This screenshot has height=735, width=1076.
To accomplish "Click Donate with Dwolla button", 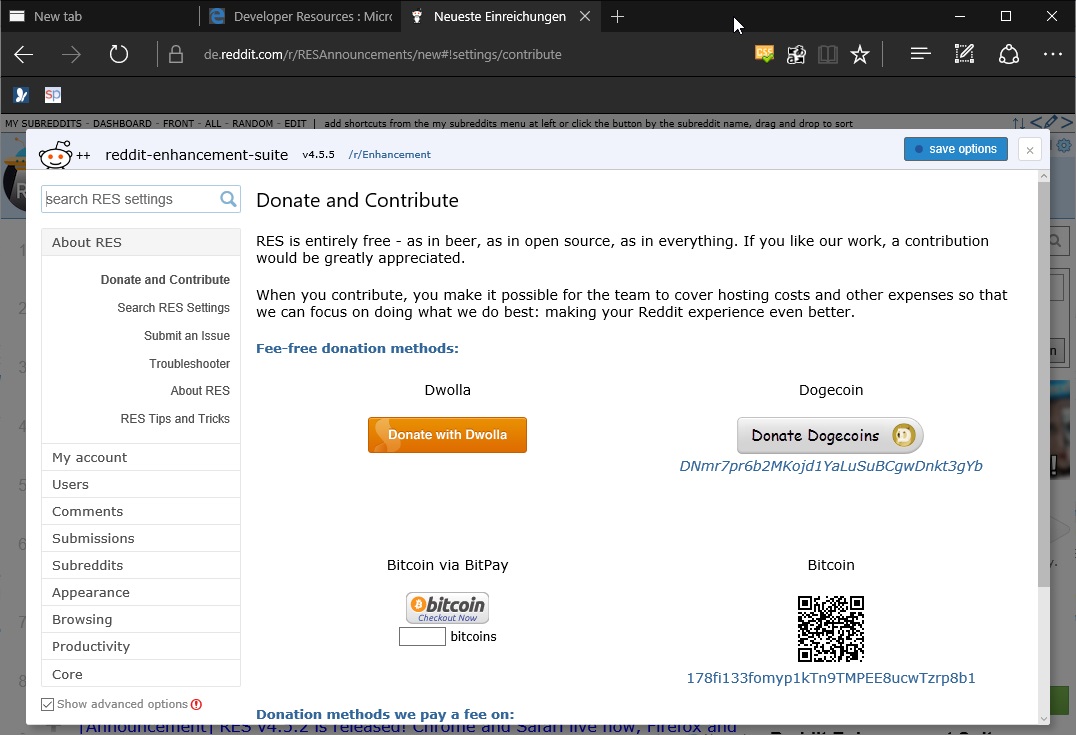I will coord(447,435).
